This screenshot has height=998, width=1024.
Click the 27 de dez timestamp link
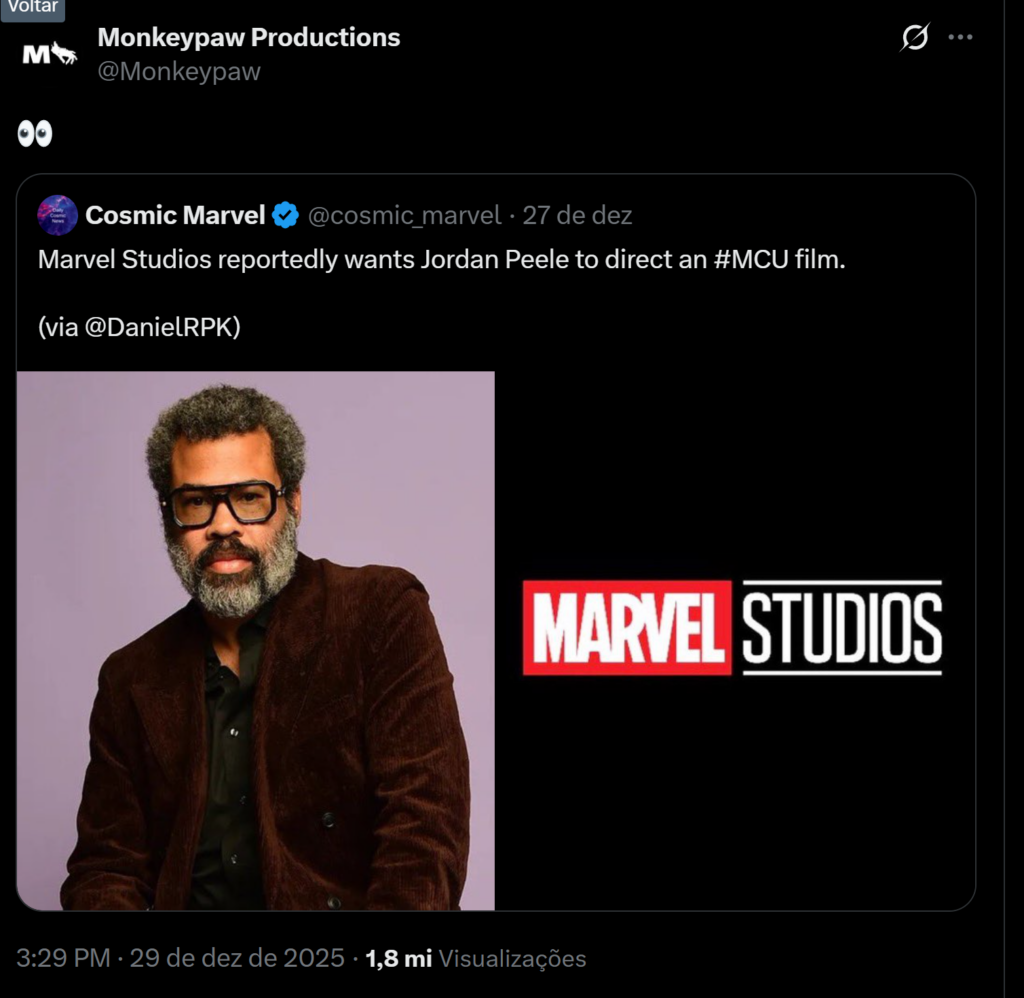(580, 213)
